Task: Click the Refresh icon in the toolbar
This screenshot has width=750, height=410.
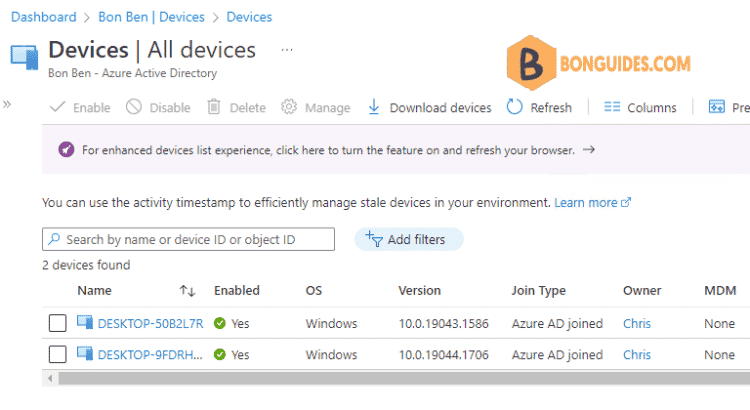Action: coord(515,108)
